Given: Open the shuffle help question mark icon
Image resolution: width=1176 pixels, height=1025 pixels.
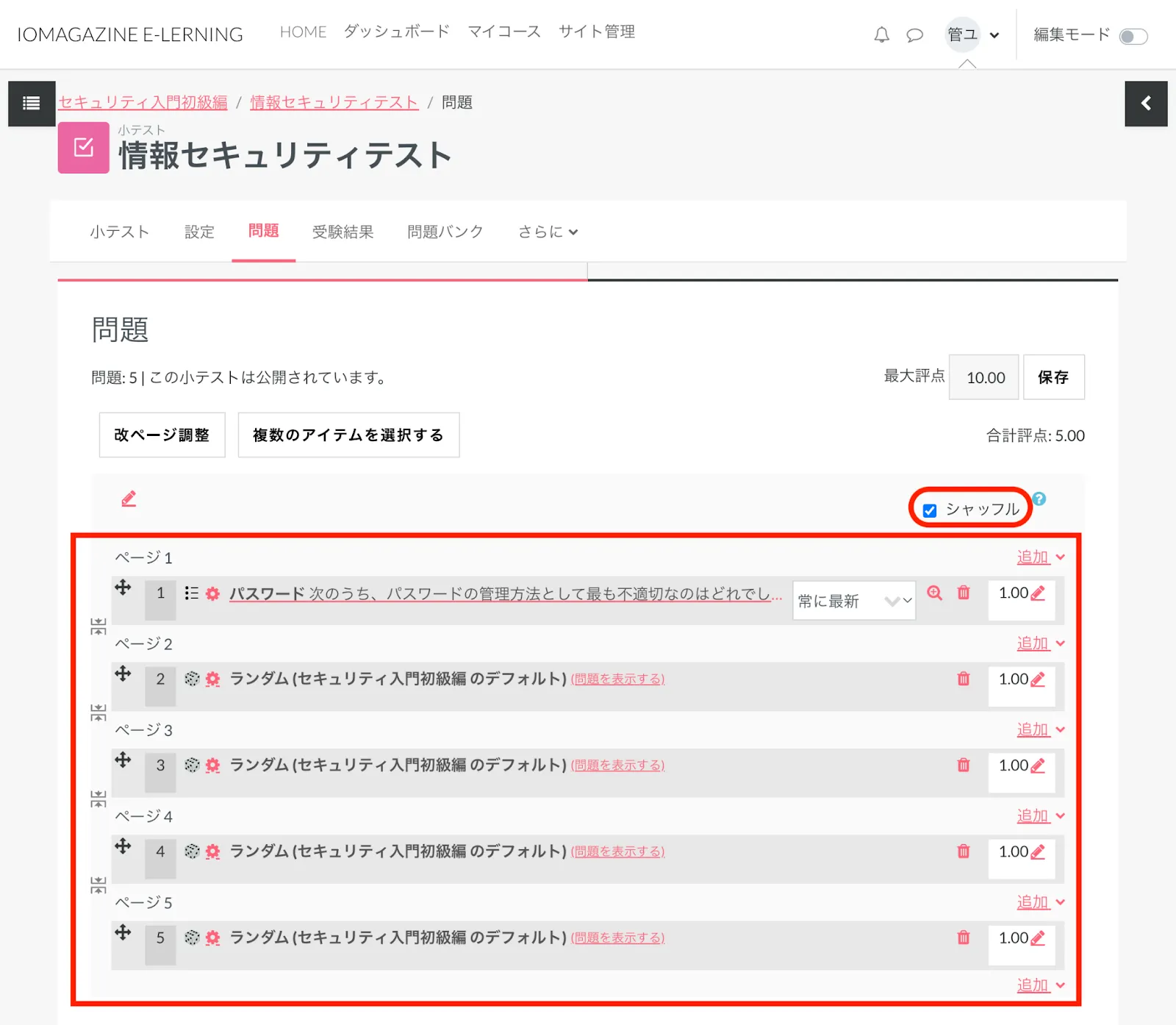Looking at the screenshot, I should [1039, 499].
